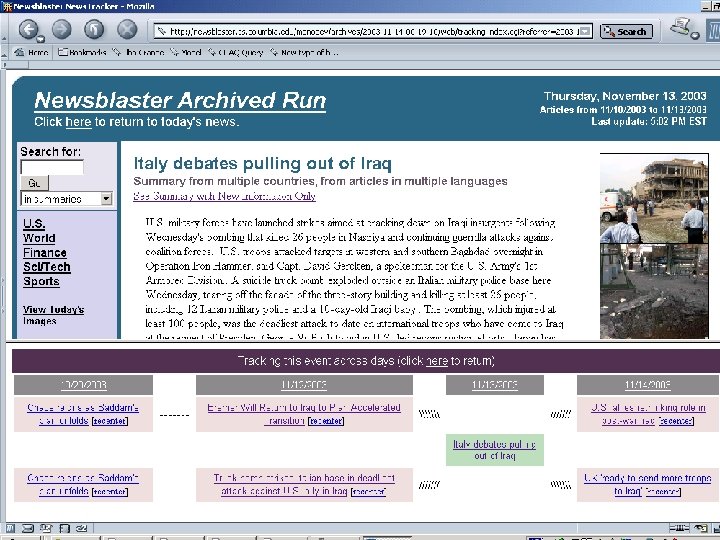This screenshot has height=540, width=720.
Task: Reload the page with the Reload button
Action: pyautogui.click(x=94, y=30)
